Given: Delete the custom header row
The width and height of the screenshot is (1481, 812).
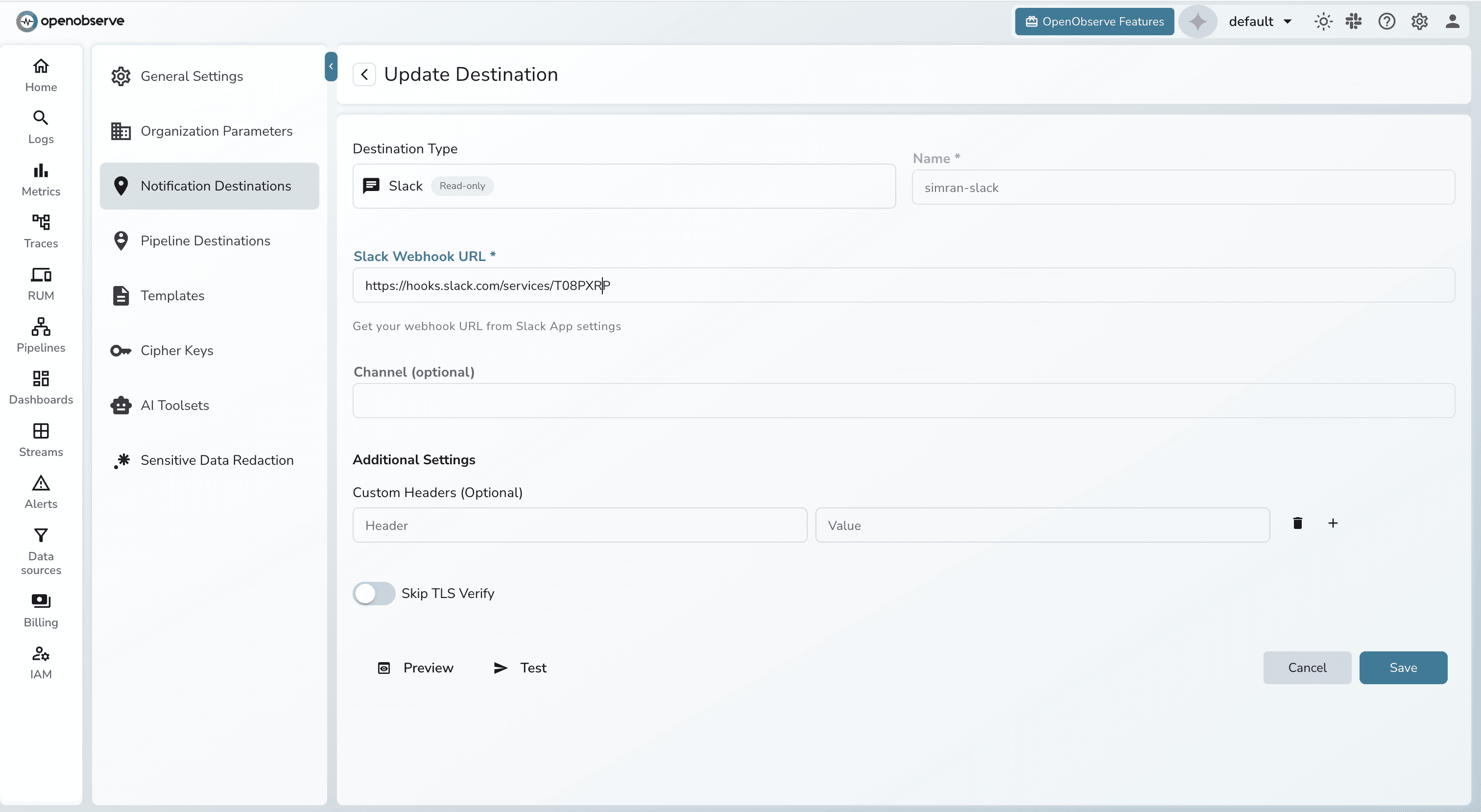Looking at the screenshot, I should pos(1298,524).
